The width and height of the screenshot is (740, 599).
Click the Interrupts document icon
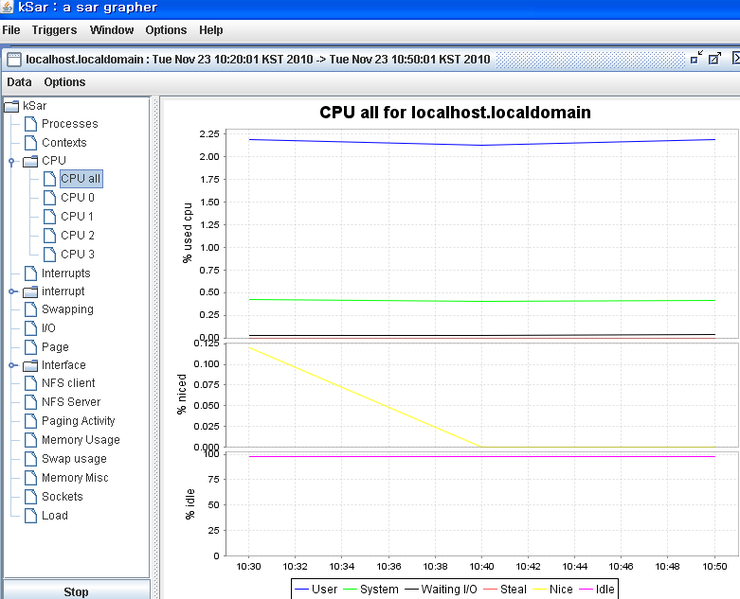point(31,273)
